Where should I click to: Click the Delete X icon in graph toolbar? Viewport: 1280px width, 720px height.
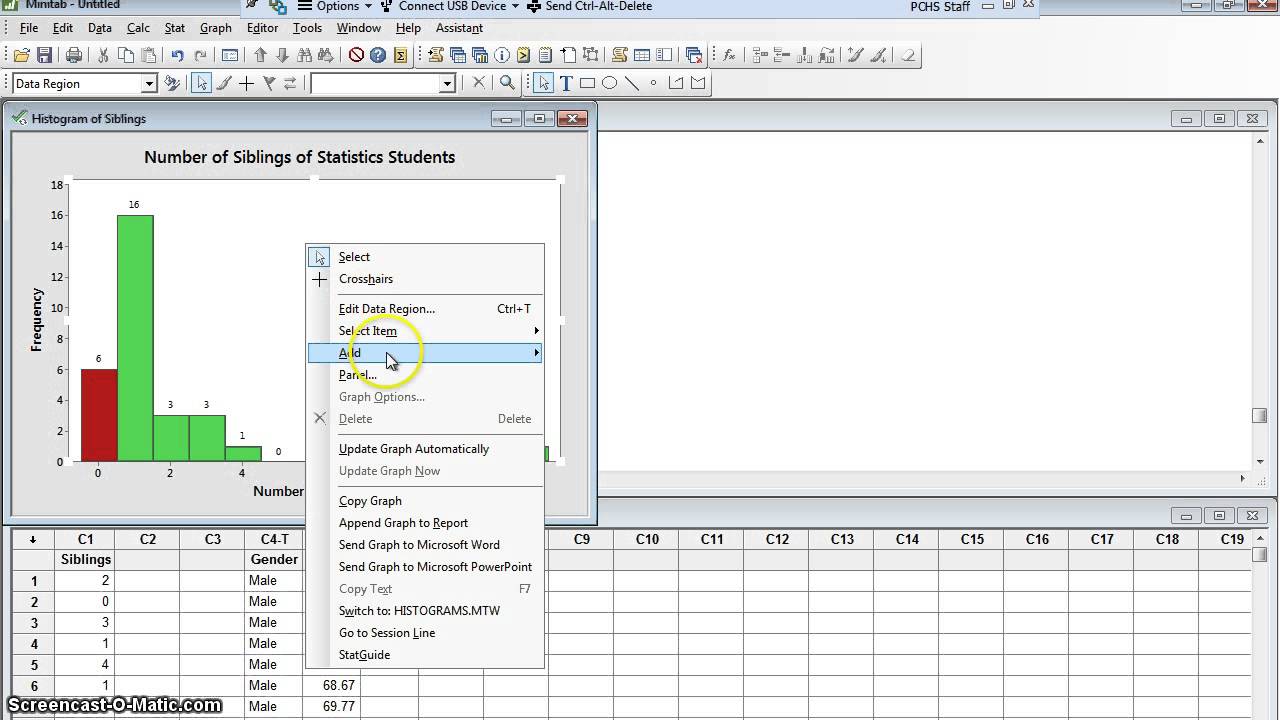pyautogui.click(x=479, y=84)
